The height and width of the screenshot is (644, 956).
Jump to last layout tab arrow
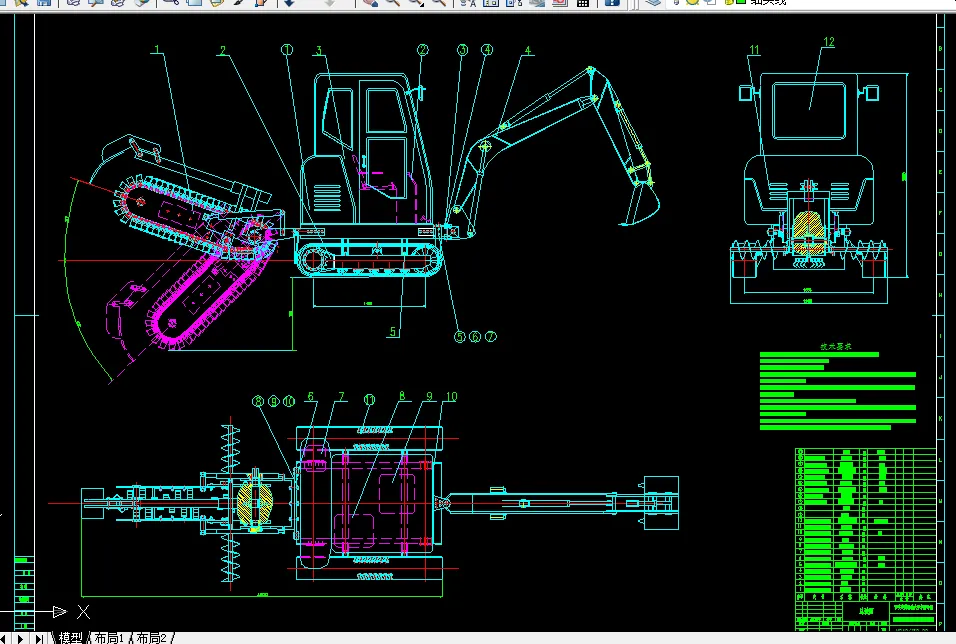pyautogui.click(x=39, y=639)
